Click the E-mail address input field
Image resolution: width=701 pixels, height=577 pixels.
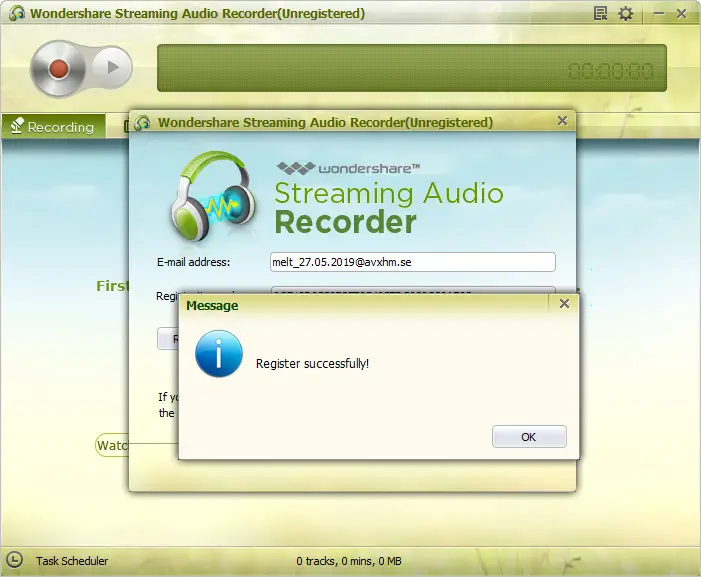tap(413, 262)
